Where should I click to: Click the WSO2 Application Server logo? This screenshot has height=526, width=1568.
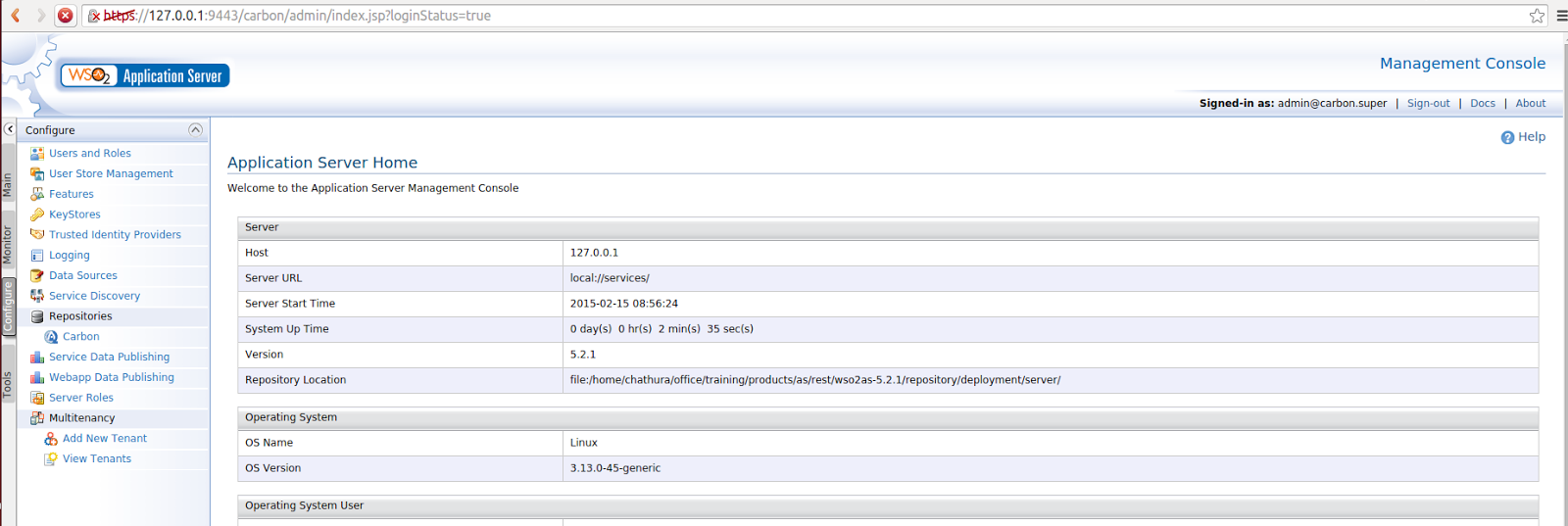145,75
